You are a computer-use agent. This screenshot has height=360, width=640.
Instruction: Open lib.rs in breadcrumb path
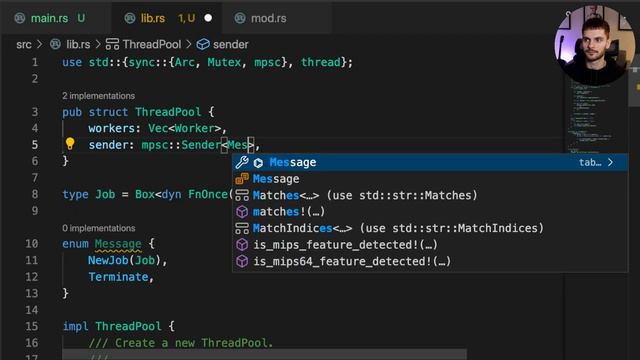click(x=78, y=44)
